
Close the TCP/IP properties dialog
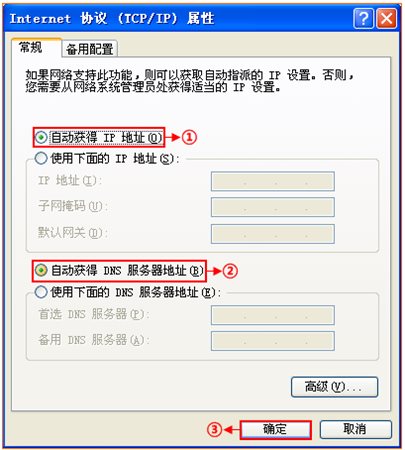pyautogui.click(x=387, y=18)
